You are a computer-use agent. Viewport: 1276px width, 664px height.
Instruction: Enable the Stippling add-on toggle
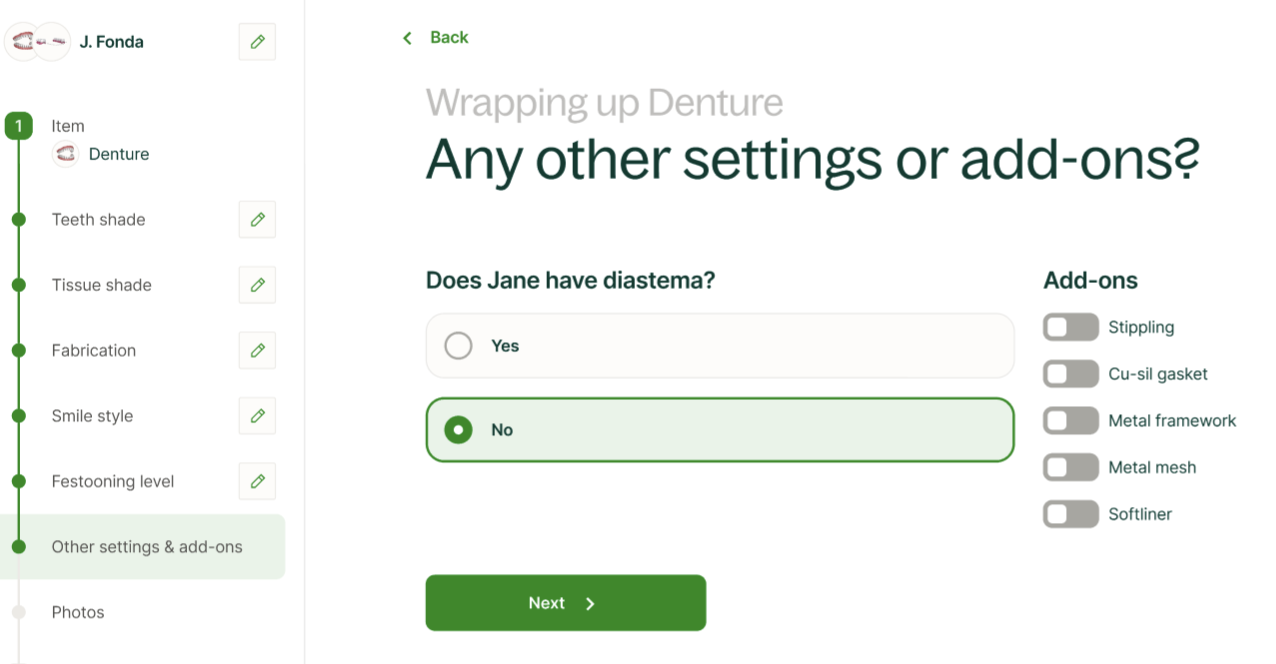point(1070,327)
